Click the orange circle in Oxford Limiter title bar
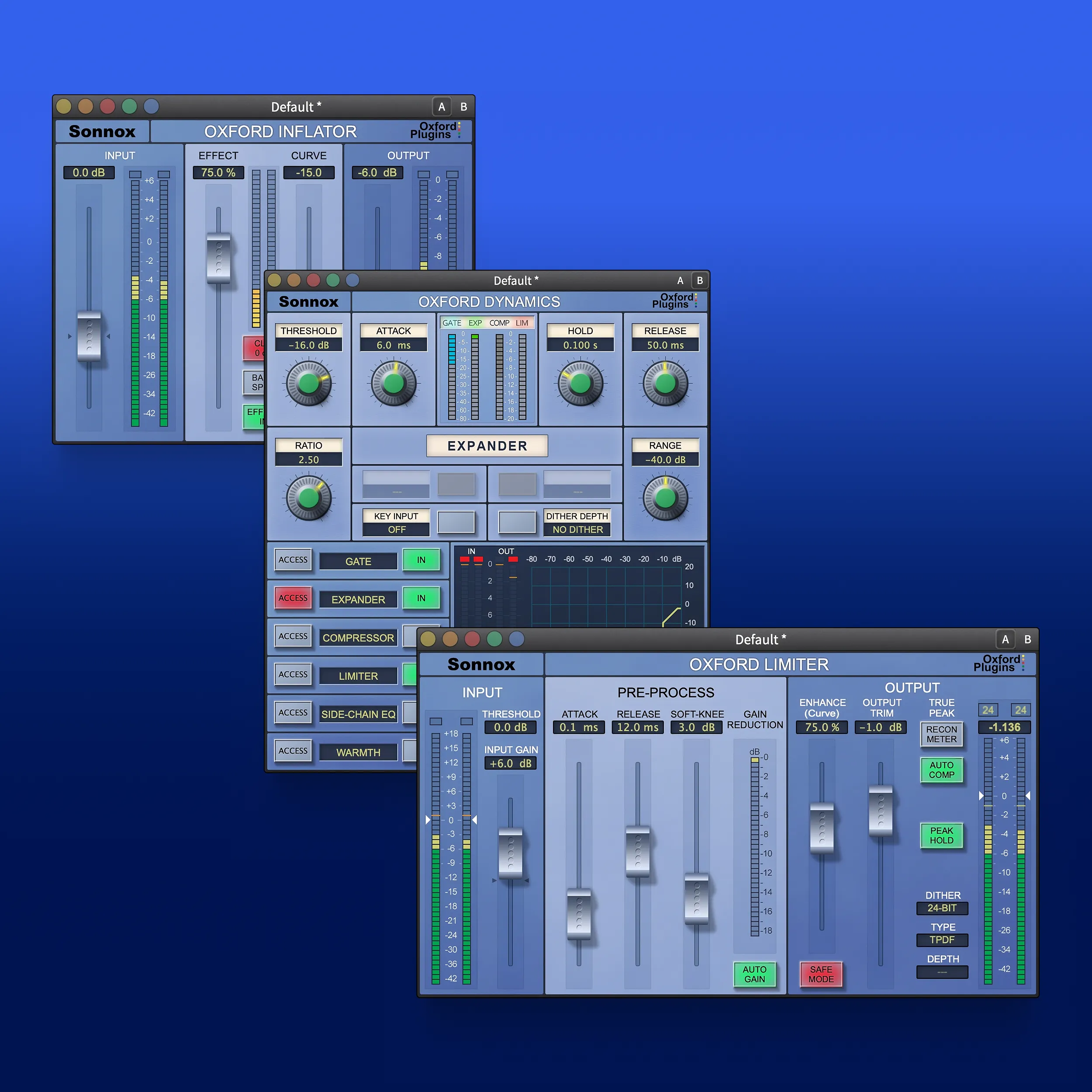1092x1092 pixels. (450, 639)
